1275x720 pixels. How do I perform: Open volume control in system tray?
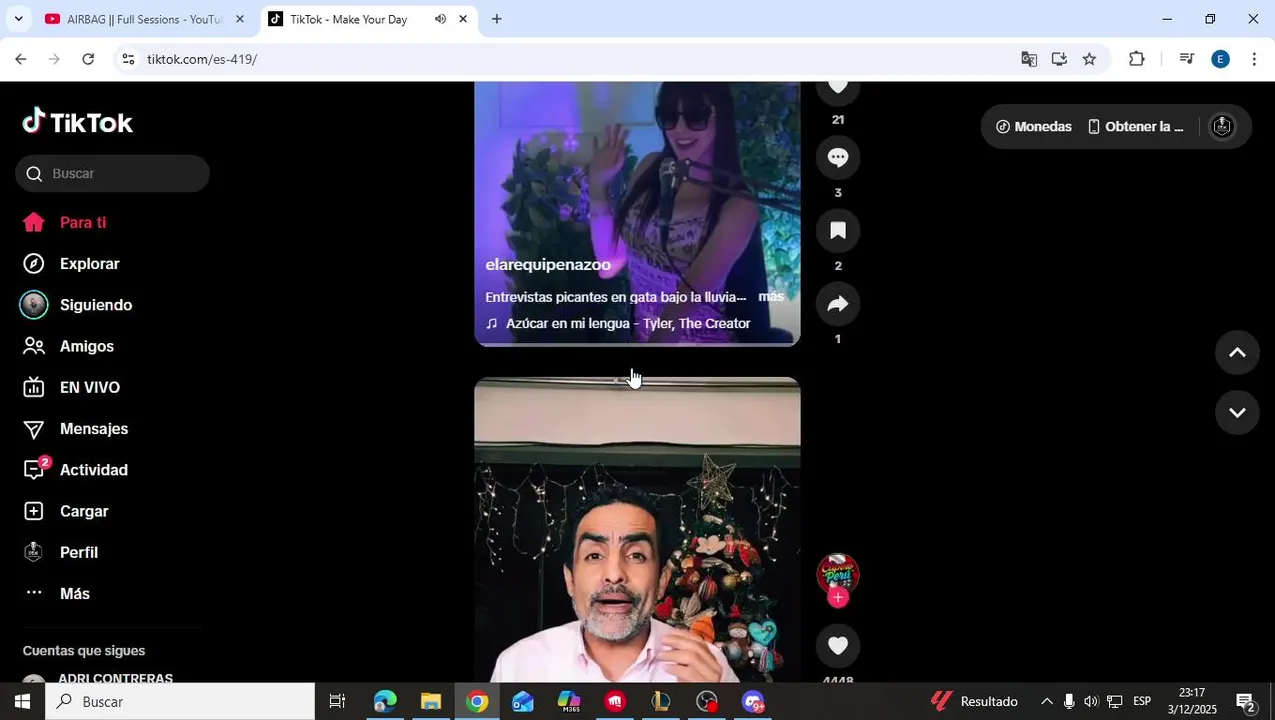[1091, 702]
